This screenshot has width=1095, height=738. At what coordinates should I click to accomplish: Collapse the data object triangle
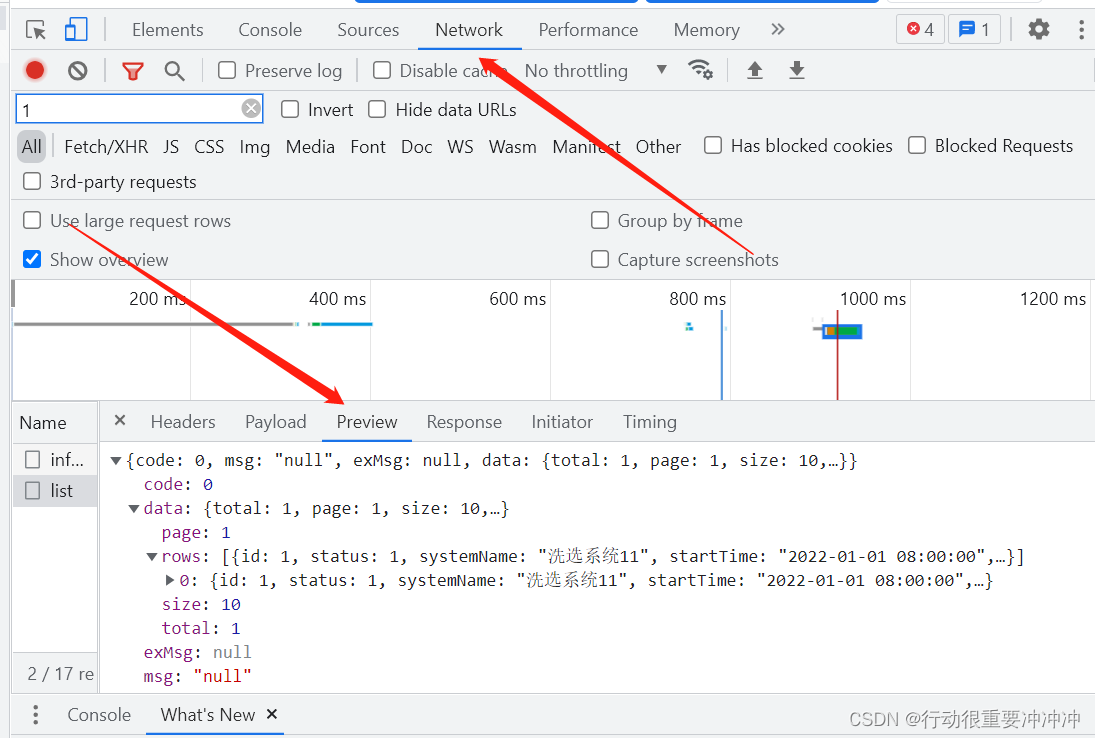(134, 509)
